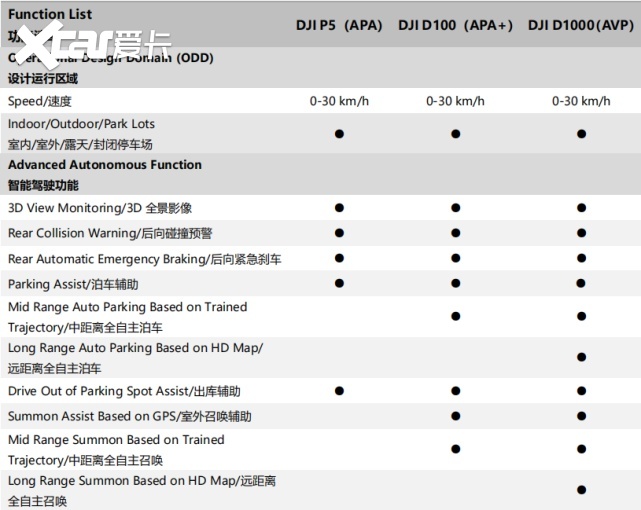Select the DJI D1000 (AVP) column header
641x510 pixels.
point(581,25)
